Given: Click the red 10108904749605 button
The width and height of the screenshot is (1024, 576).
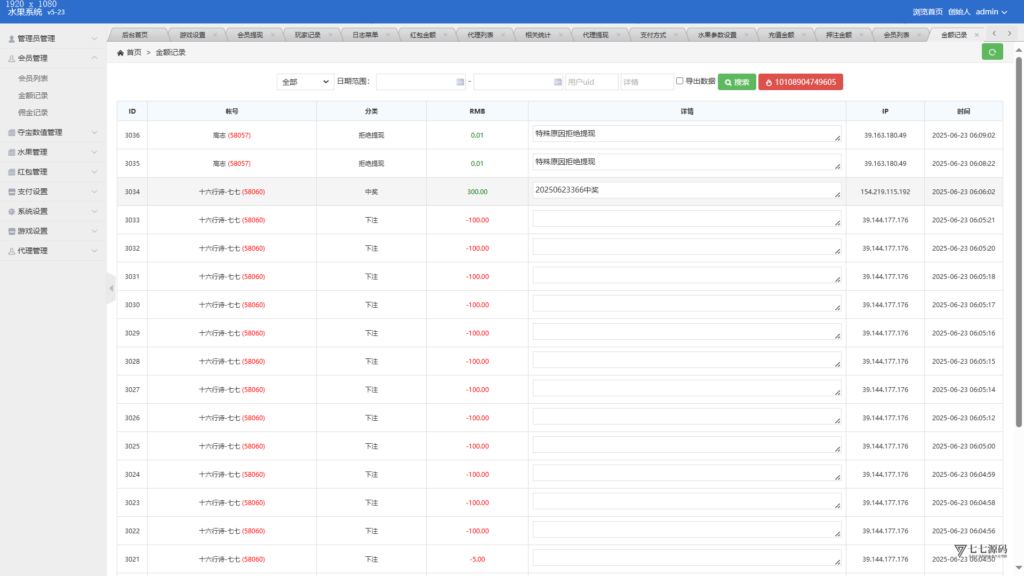Looking at the screenshot, I should 801,82.
